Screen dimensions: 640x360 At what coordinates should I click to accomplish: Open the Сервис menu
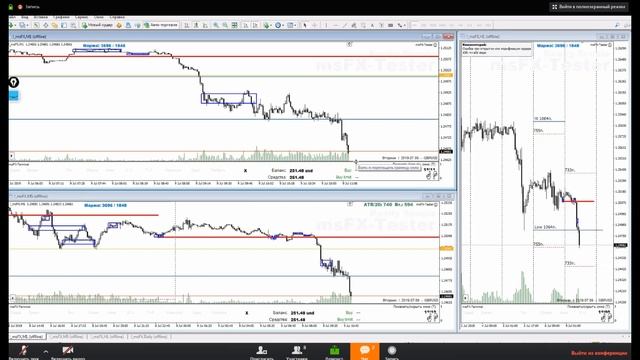(x=81, y=17)
